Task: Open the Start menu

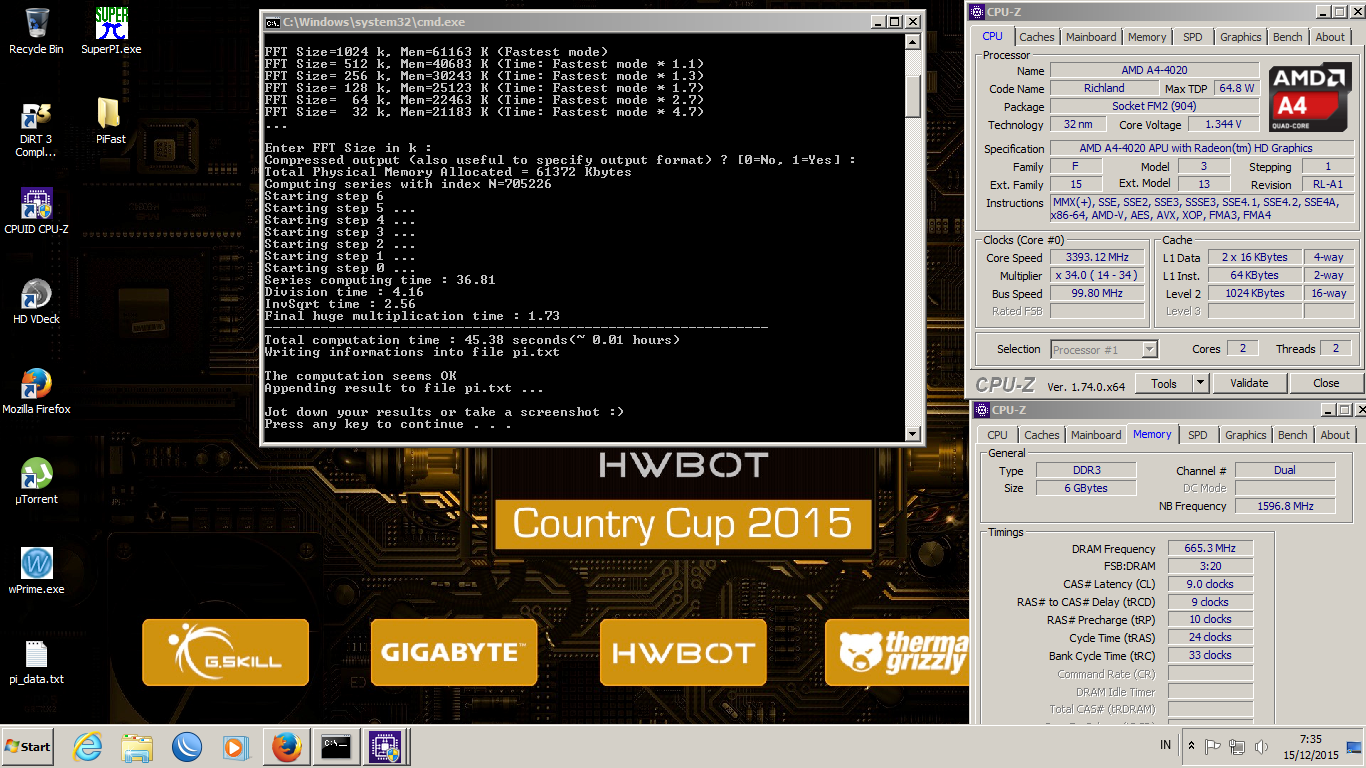Action: pos(28,747)
